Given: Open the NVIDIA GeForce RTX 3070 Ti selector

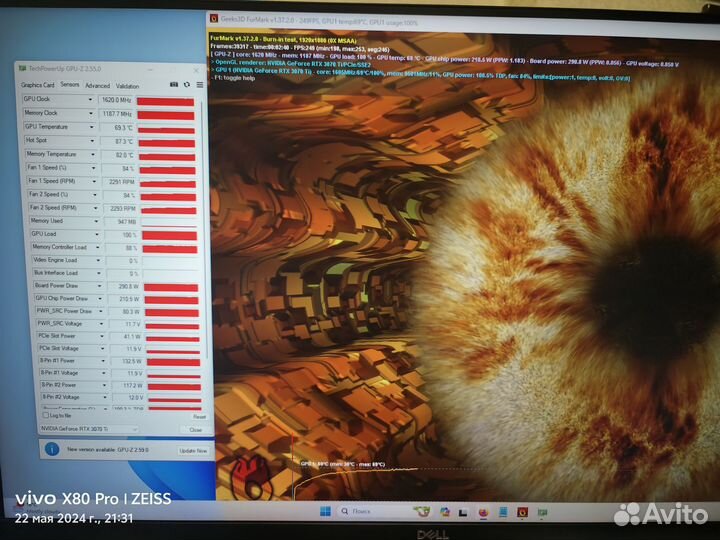Looking at the screenshot, I should pyautogui.click(x=88, y=429).
